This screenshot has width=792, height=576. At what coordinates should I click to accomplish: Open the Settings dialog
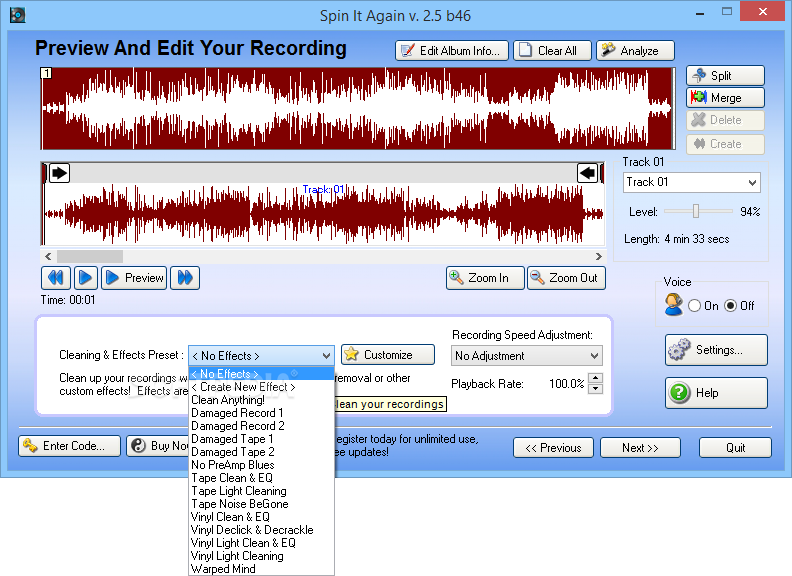716,350
